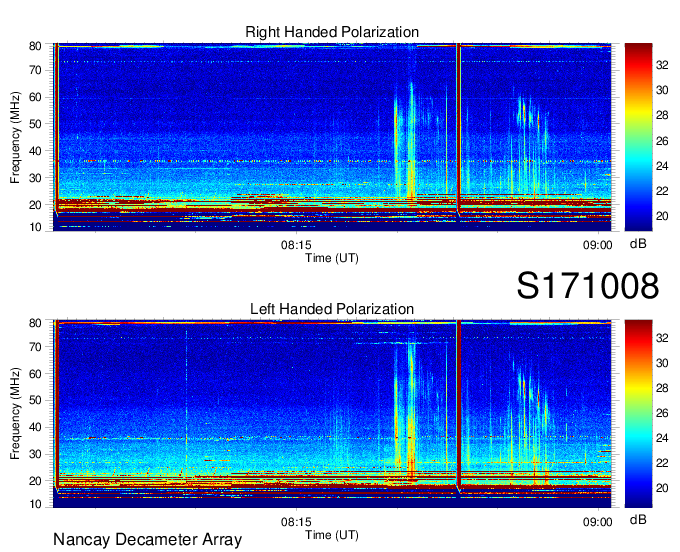Click the "dB" label under bottom color bar
This screenshot has width=680, height=552.
[638, 520]
